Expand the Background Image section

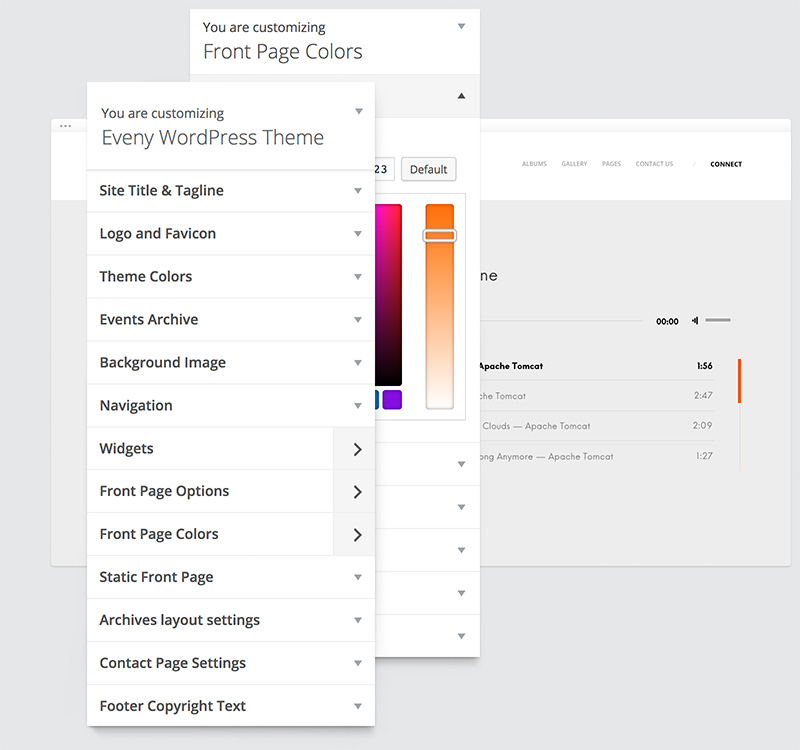pos(231,362)
